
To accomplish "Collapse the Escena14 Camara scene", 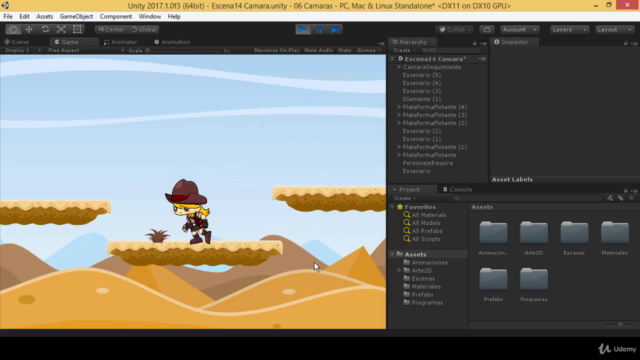I will [393, 59].
